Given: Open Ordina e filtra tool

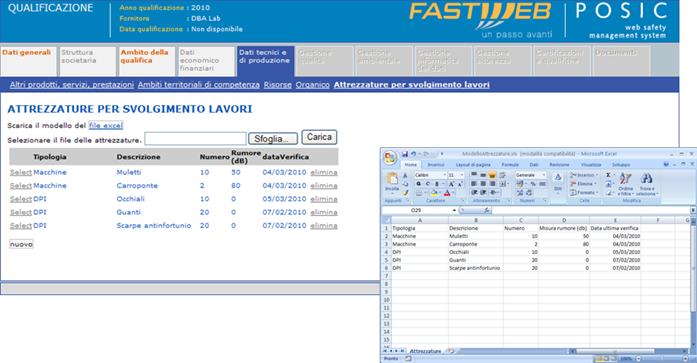Looking at the screenshot, I should coord(625,184).
